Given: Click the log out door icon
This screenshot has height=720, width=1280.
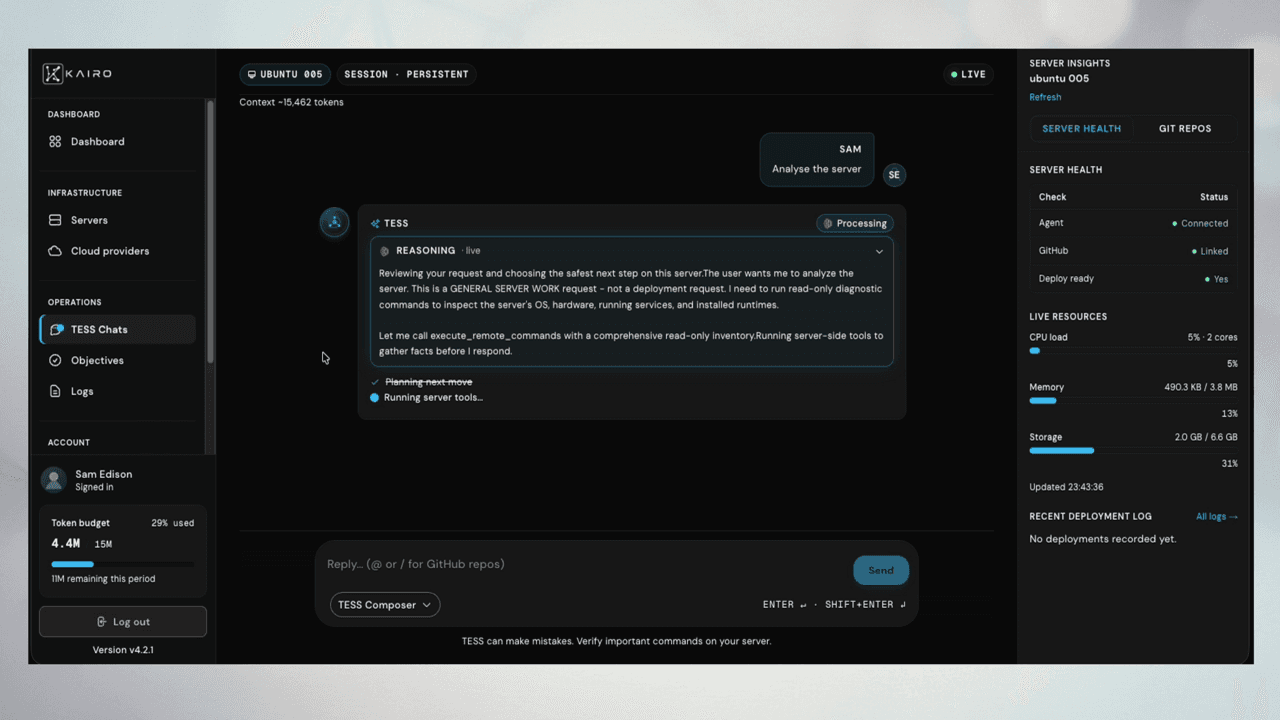Looking at the screenshot, I should coord(102,622).
